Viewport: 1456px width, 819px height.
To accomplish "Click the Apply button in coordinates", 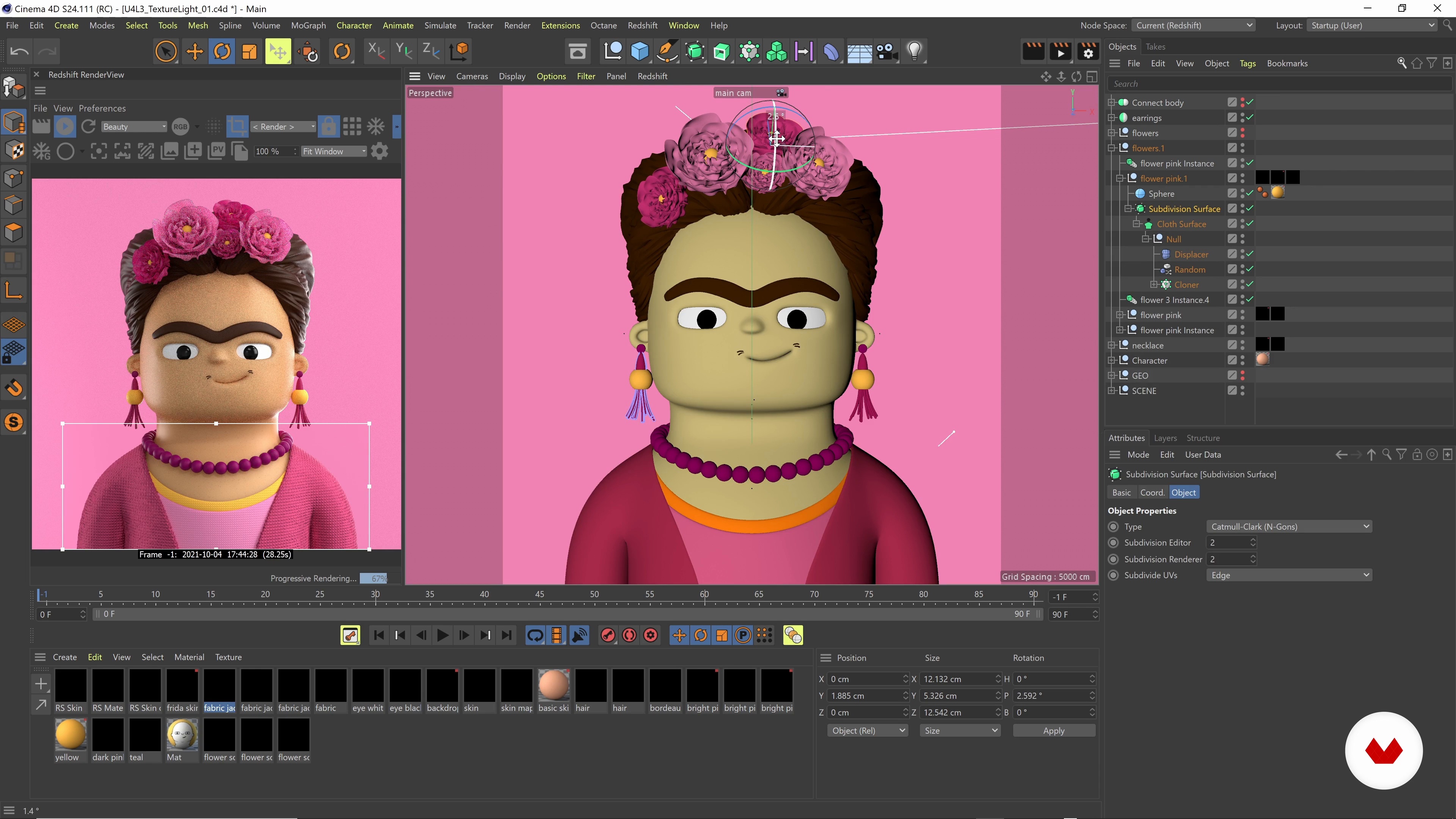I will click(1054, 731).
